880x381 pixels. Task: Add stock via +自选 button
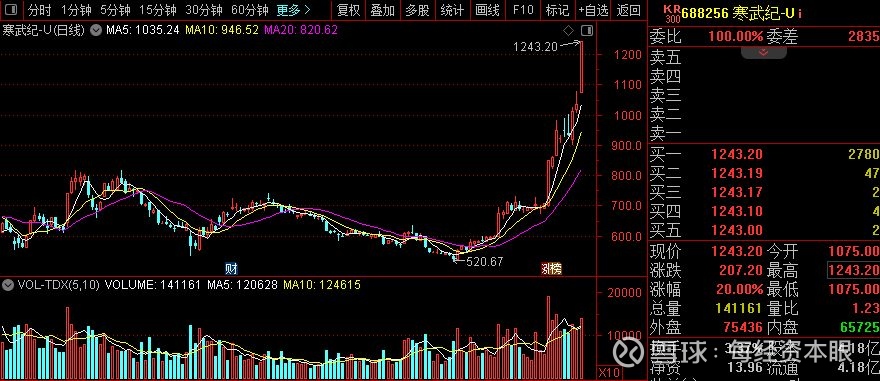[593, 10]
